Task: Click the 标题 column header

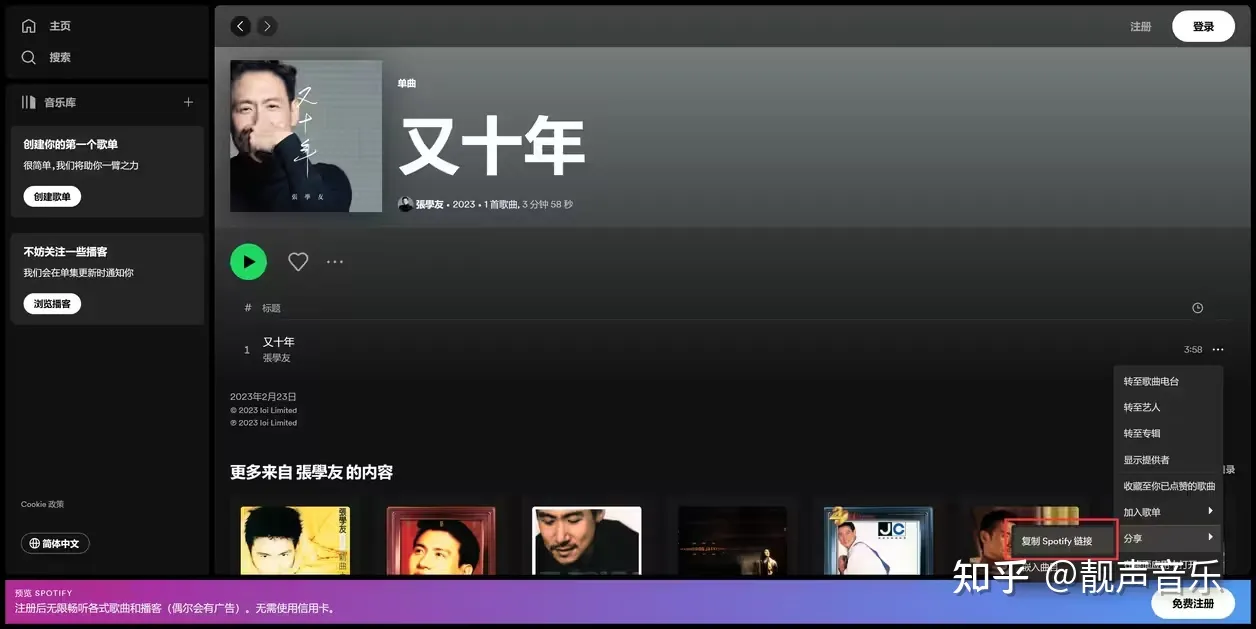Action: tap(271, 308)
